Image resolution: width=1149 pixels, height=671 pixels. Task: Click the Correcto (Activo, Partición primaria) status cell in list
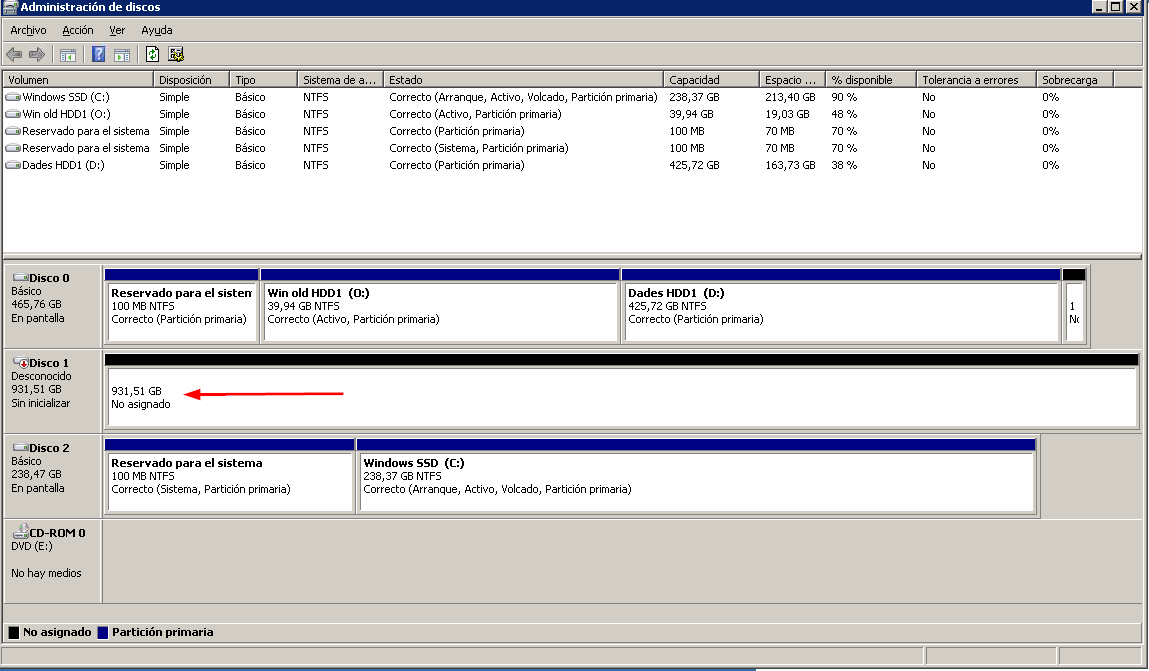475,114
